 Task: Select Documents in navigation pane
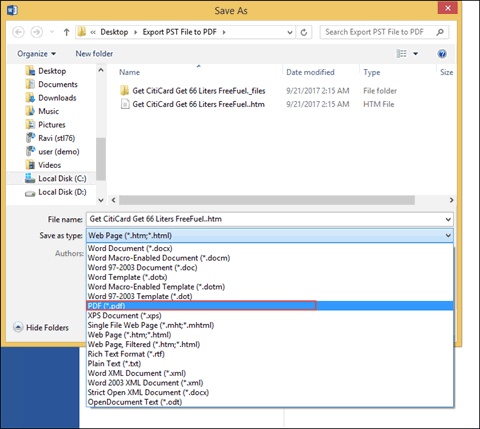click(52, 84)
